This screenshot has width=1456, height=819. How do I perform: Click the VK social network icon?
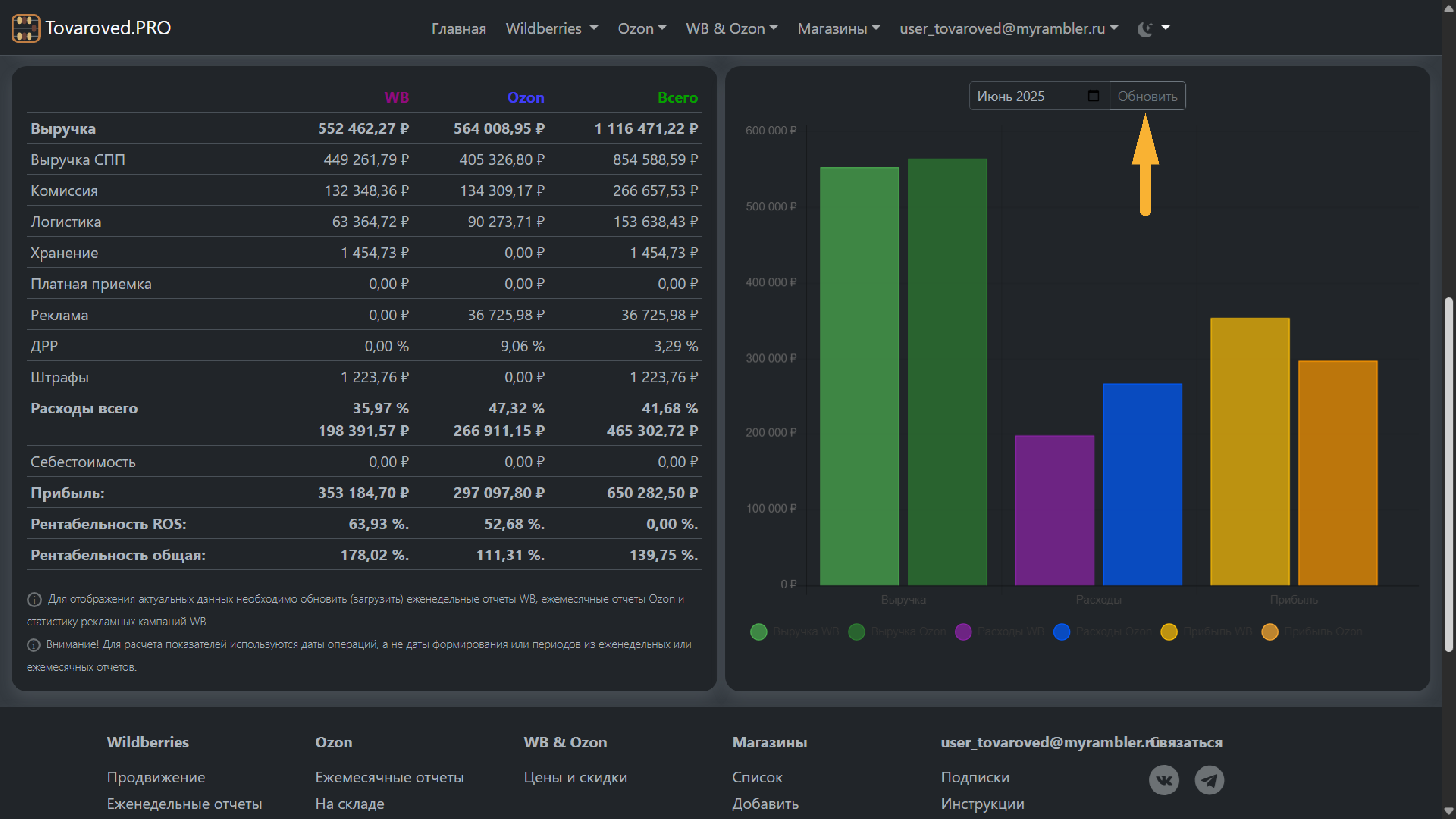[x=1164, y=780]
